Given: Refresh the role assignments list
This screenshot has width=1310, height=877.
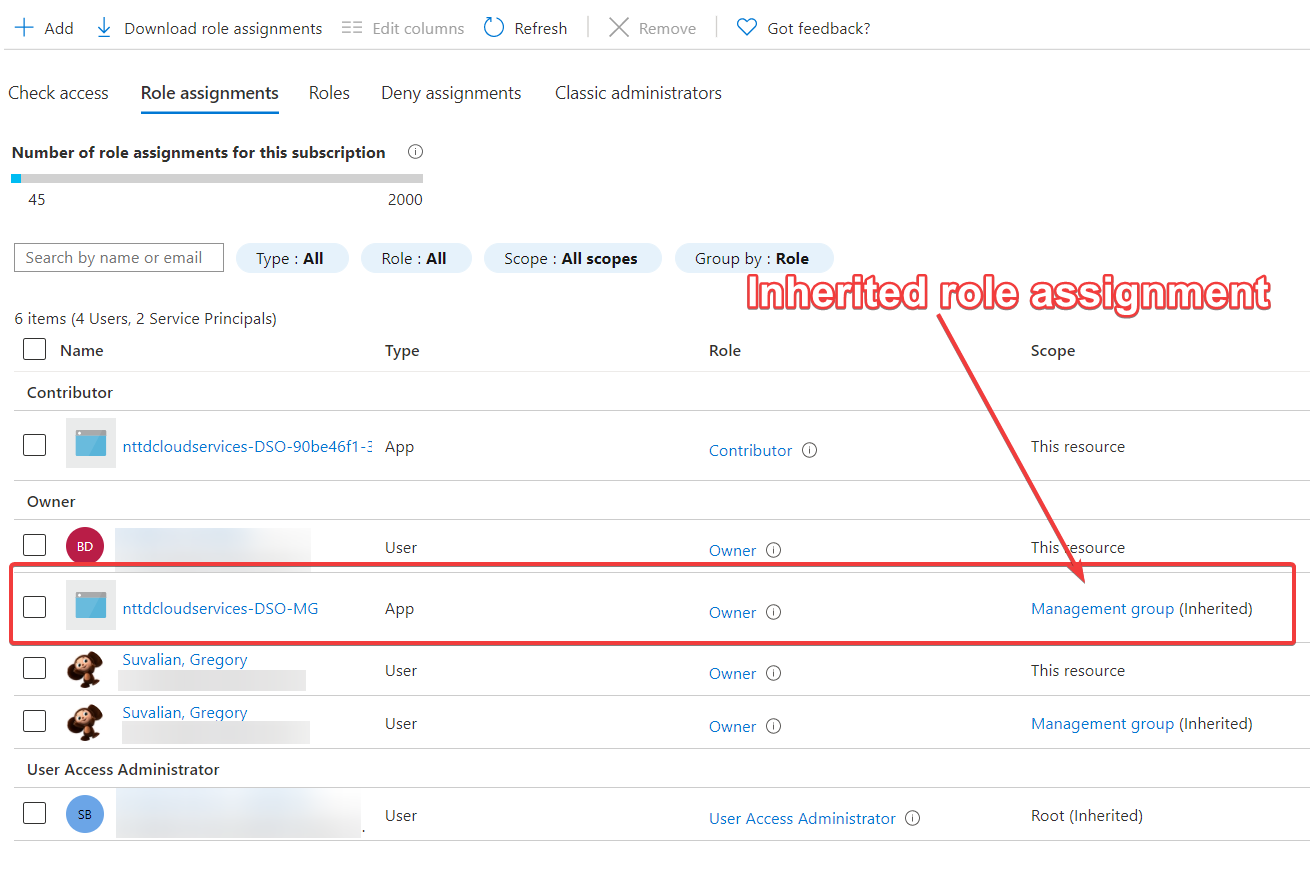Looking at the screenshot, I should click(x=493, y=27).
